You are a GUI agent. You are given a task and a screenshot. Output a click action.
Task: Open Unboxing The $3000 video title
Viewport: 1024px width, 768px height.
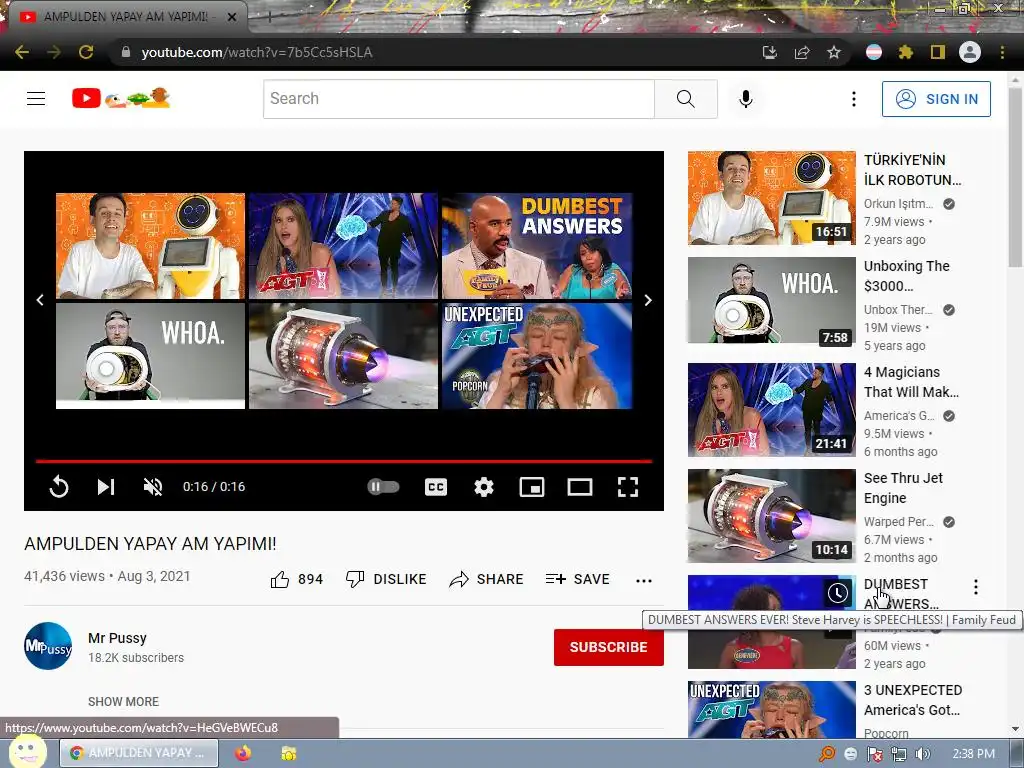click(906, 276)
